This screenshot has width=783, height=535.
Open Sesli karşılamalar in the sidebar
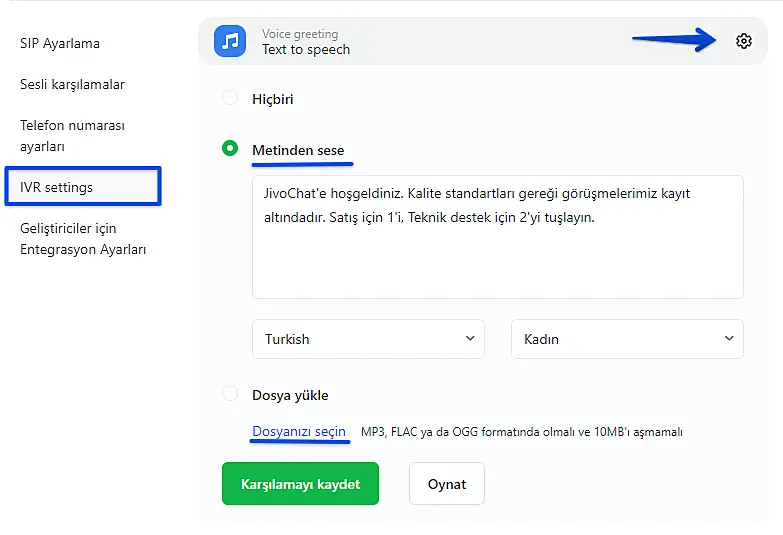[x=72, y=84]
